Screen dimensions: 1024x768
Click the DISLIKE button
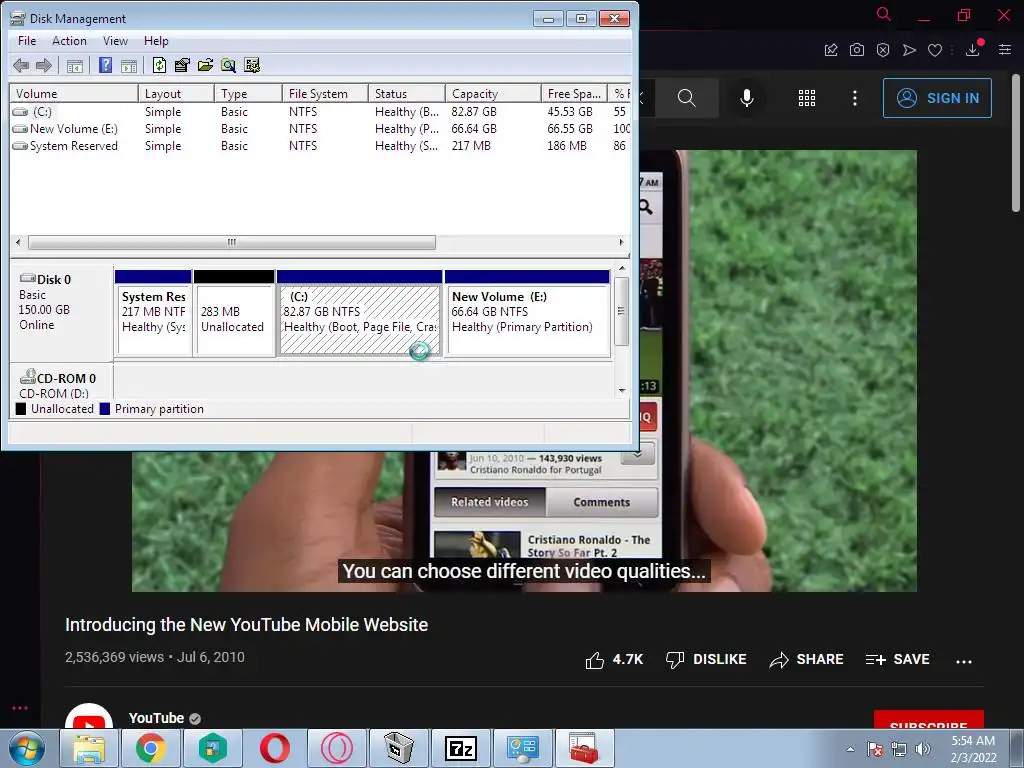click(706, 660)
